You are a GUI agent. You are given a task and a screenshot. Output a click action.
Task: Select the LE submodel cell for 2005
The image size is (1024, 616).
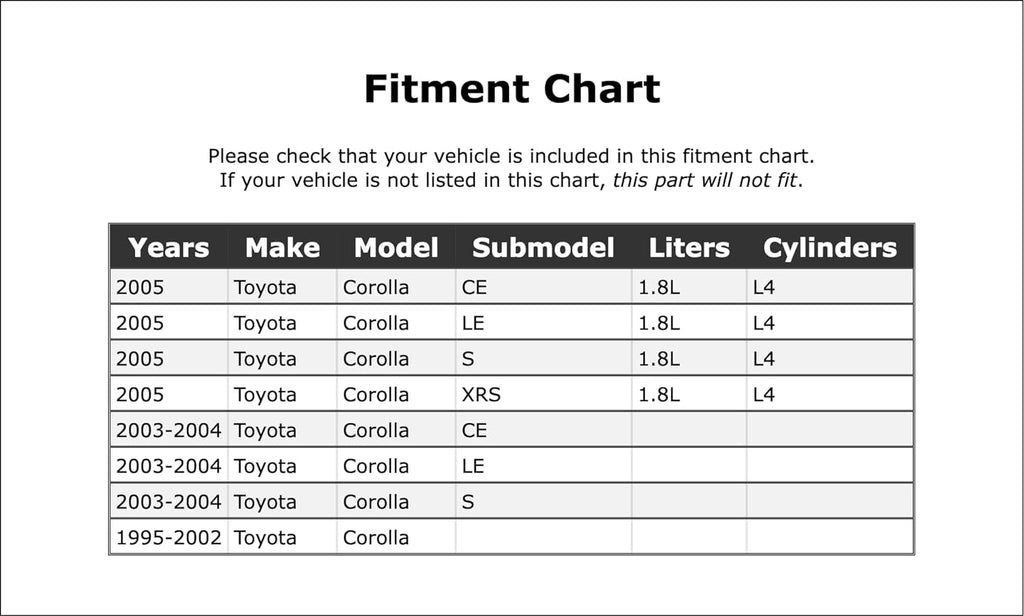tap(474, 324)
